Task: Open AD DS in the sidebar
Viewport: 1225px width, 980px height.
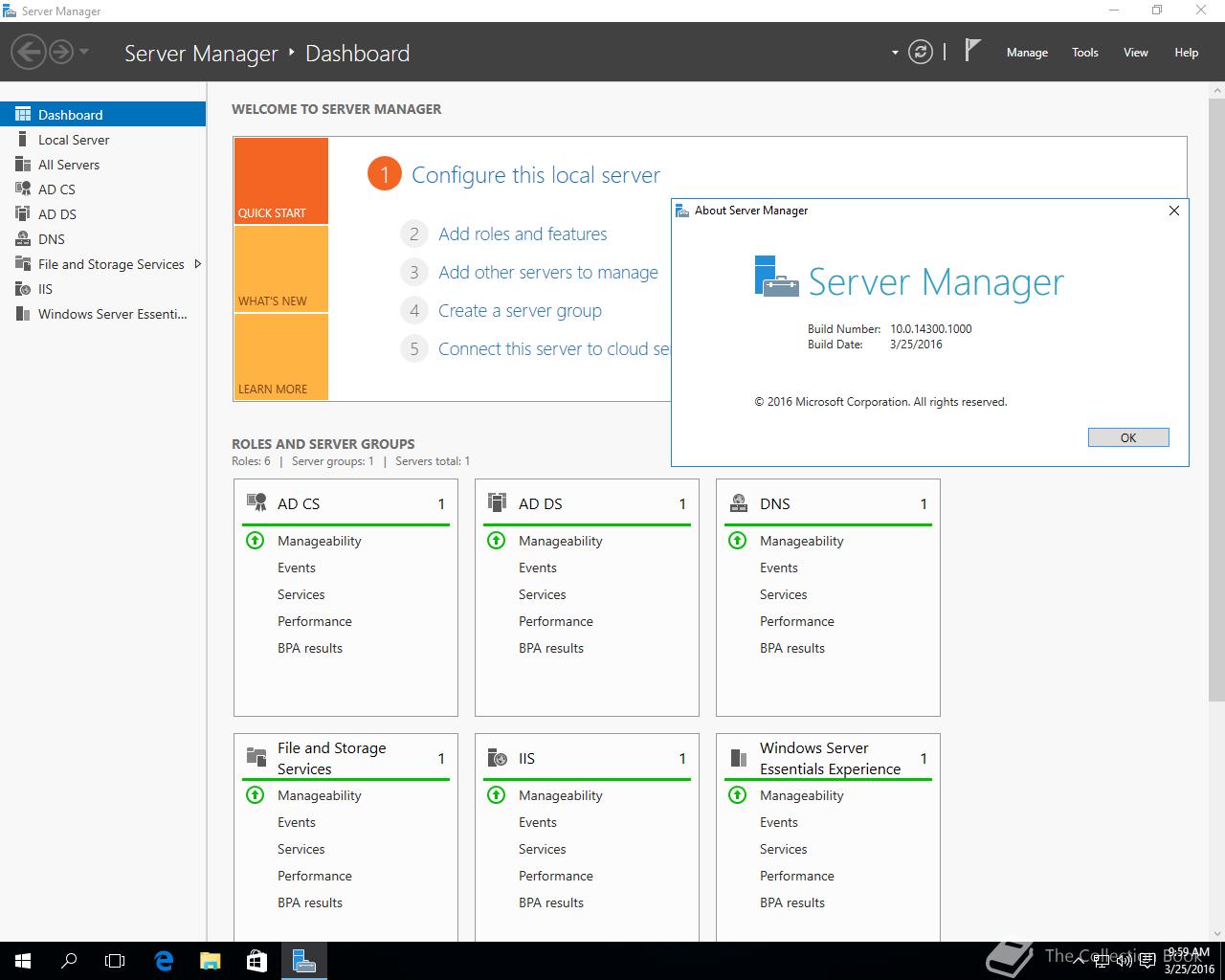Action: click(x=102, y=214)
